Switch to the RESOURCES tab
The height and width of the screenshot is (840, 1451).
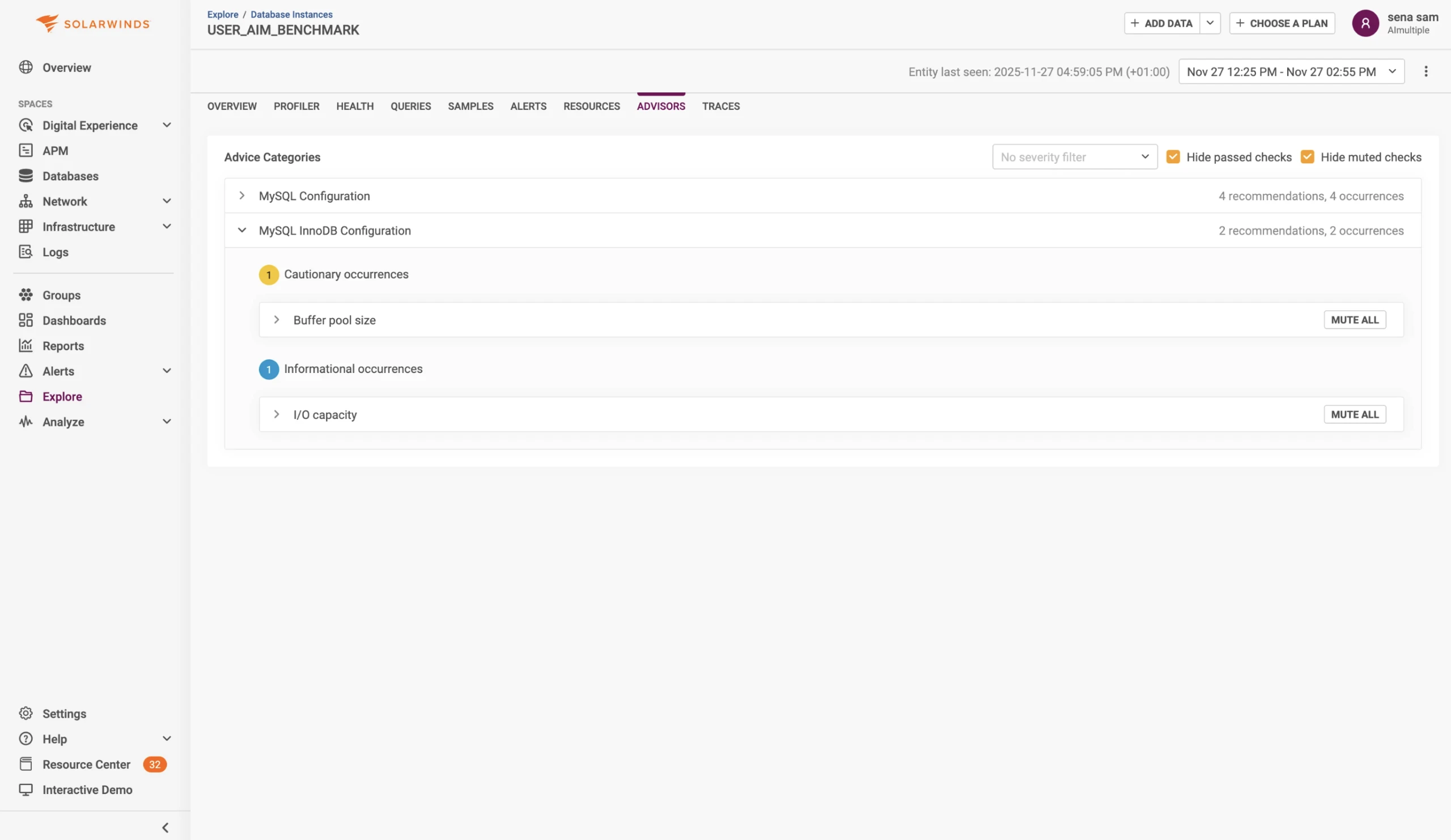[x=591, y=106]
